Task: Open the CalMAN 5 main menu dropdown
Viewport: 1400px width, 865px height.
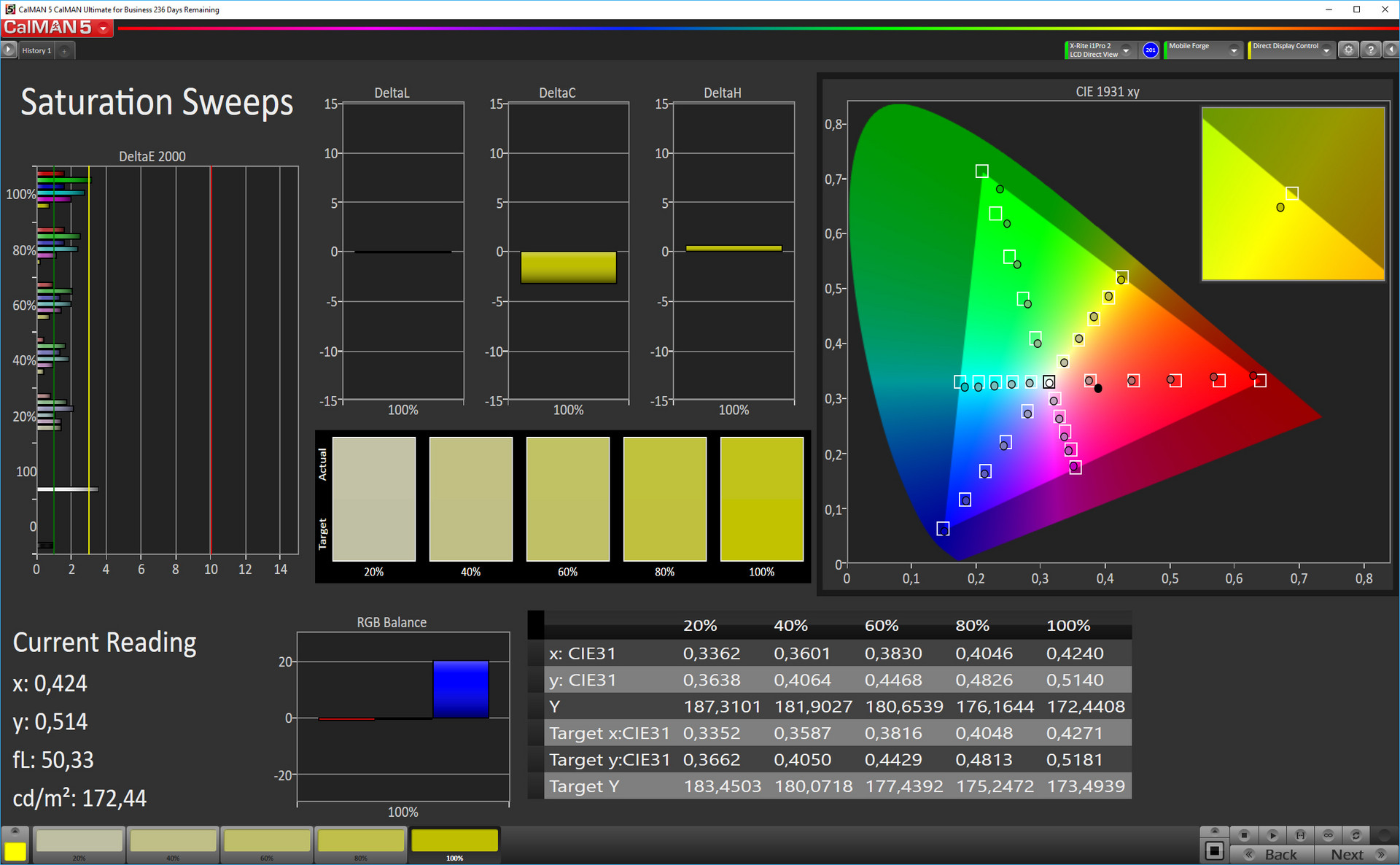Action: click(104, 28)
